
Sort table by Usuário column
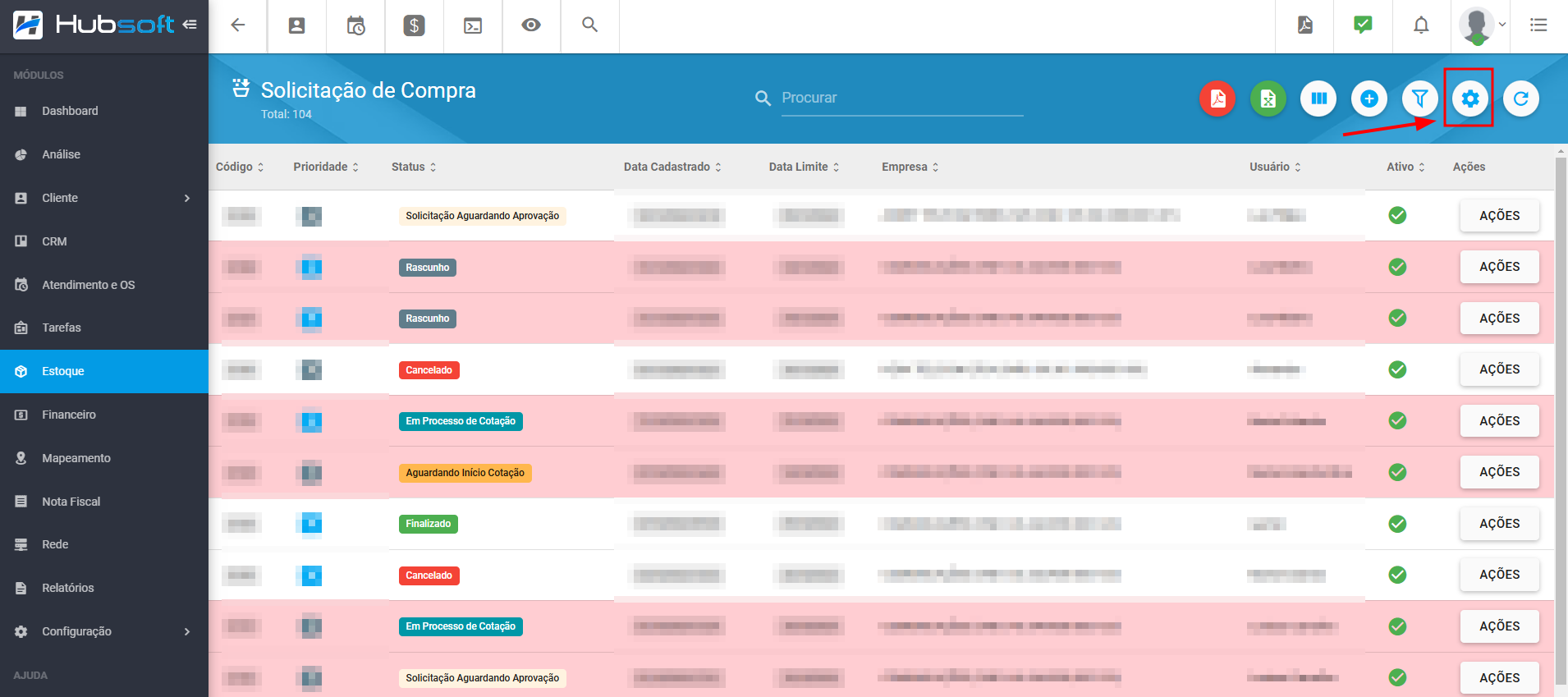tap(1275, 167)
